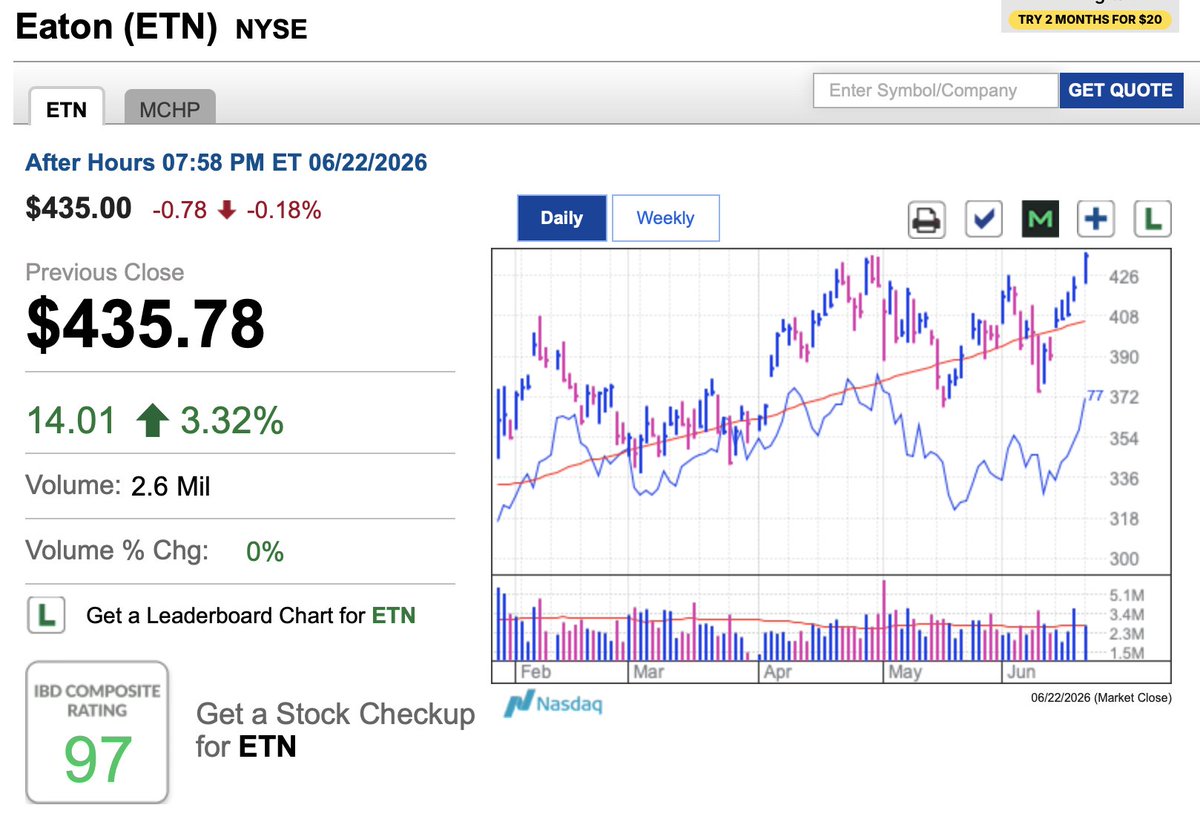Click the Previous Close price $435.78
The width and height of the screenshot is (1200, 825).
145,325
